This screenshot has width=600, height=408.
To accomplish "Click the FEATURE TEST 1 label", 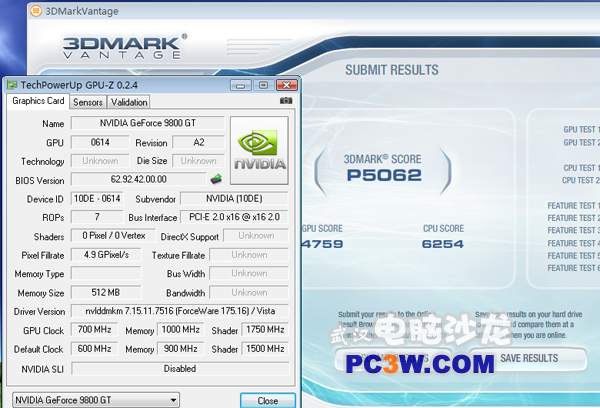I will 573,206.
